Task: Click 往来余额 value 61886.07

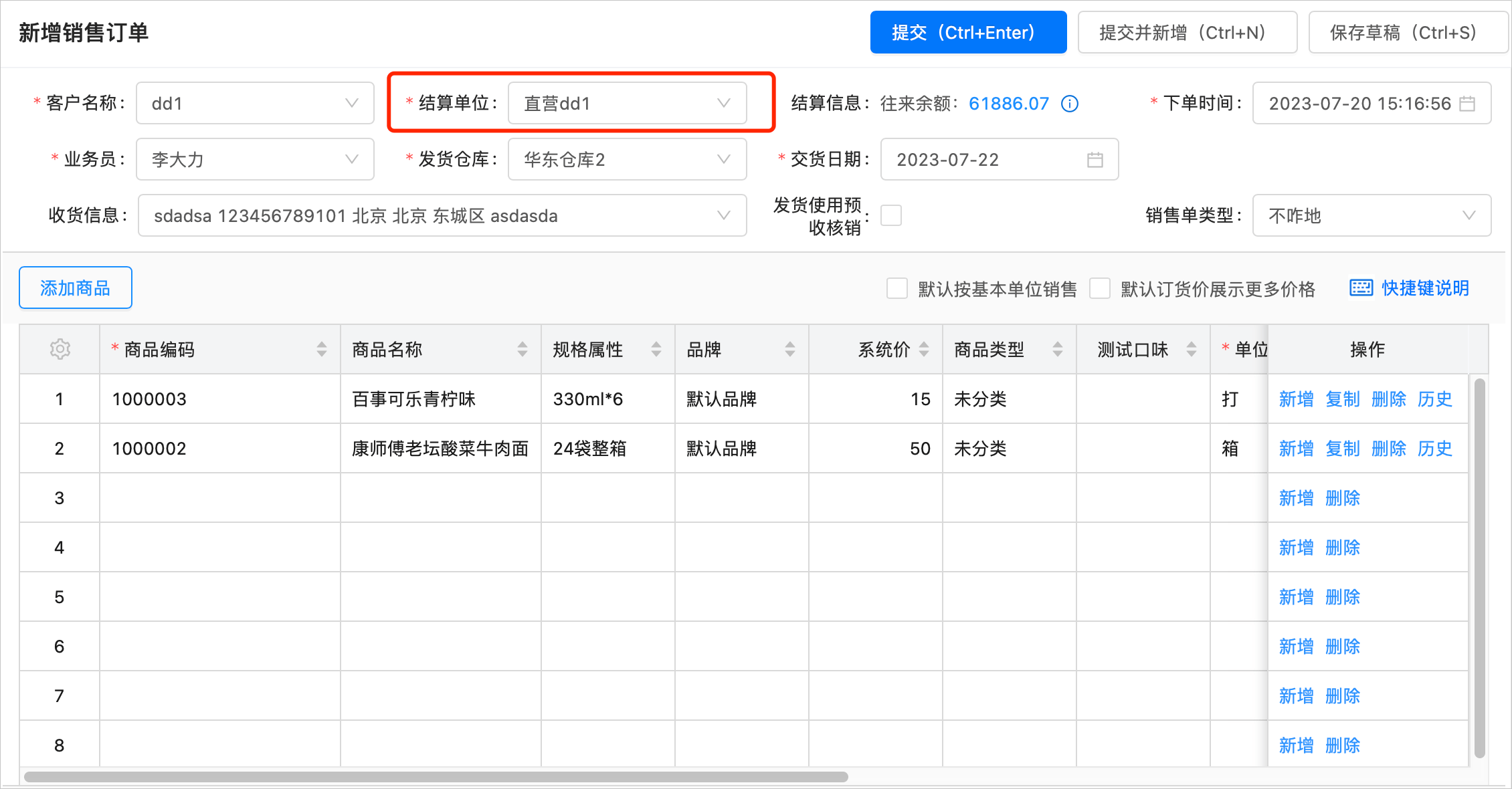Action: tap(1009, 104)
